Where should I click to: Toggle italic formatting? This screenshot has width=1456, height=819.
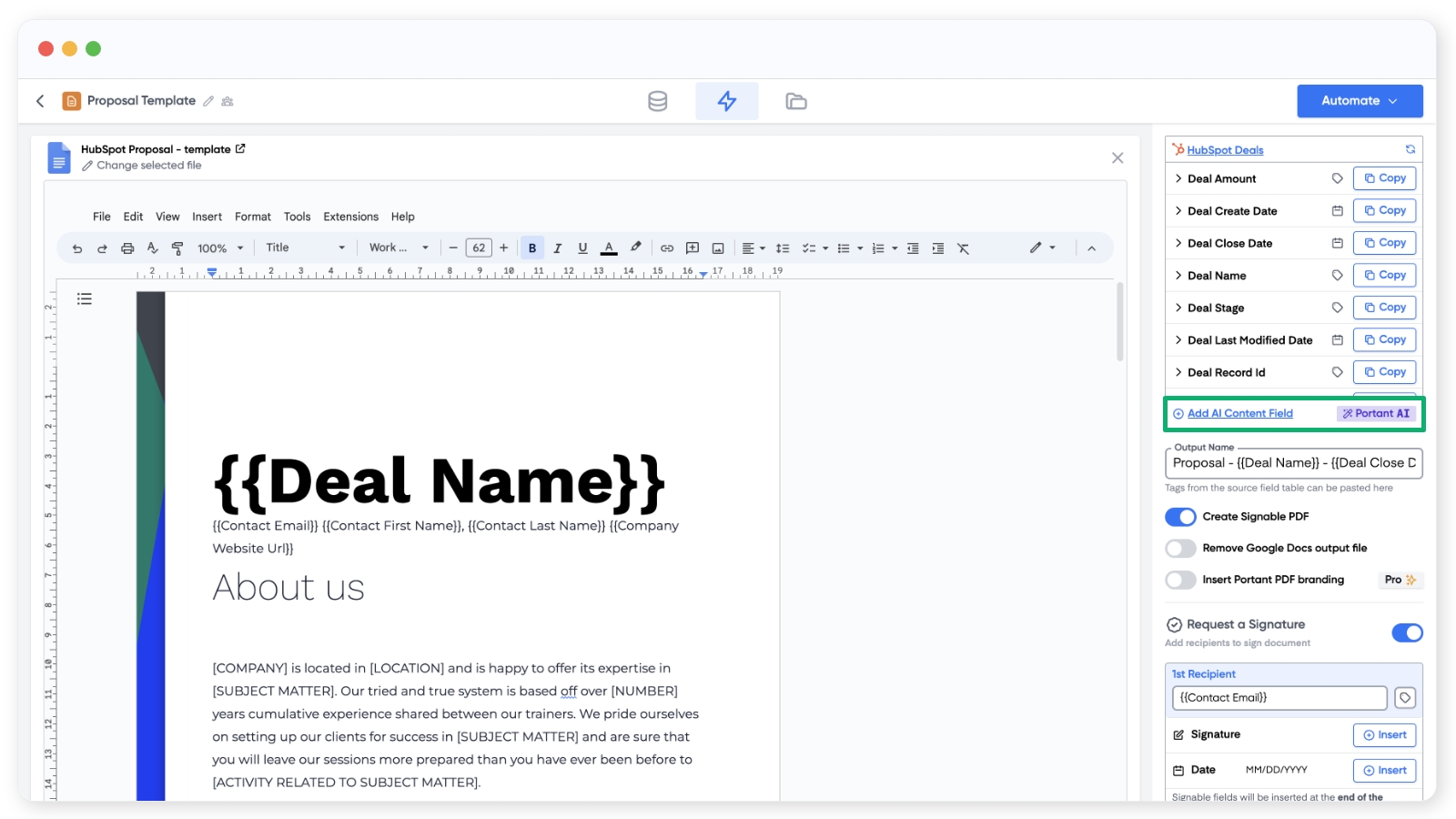[557, 248]
